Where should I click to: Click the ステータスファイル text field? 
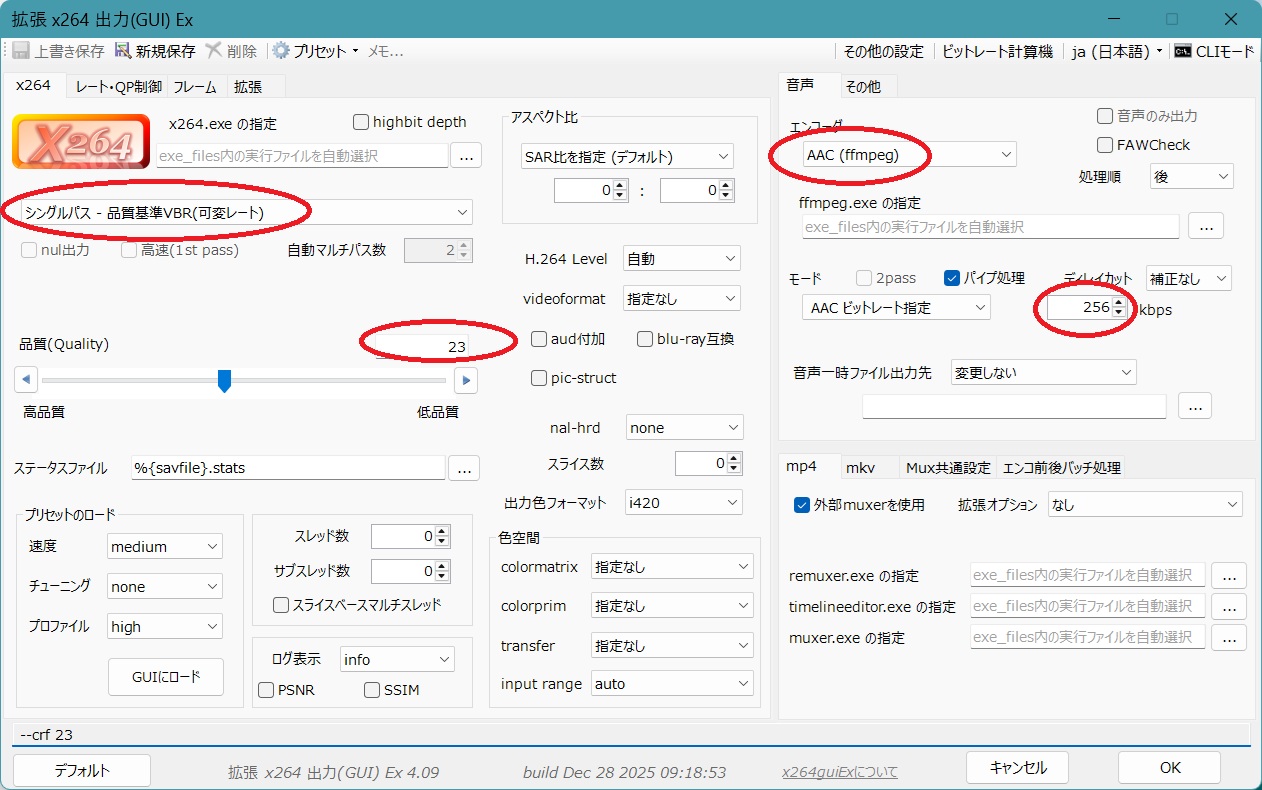[288, 468]
